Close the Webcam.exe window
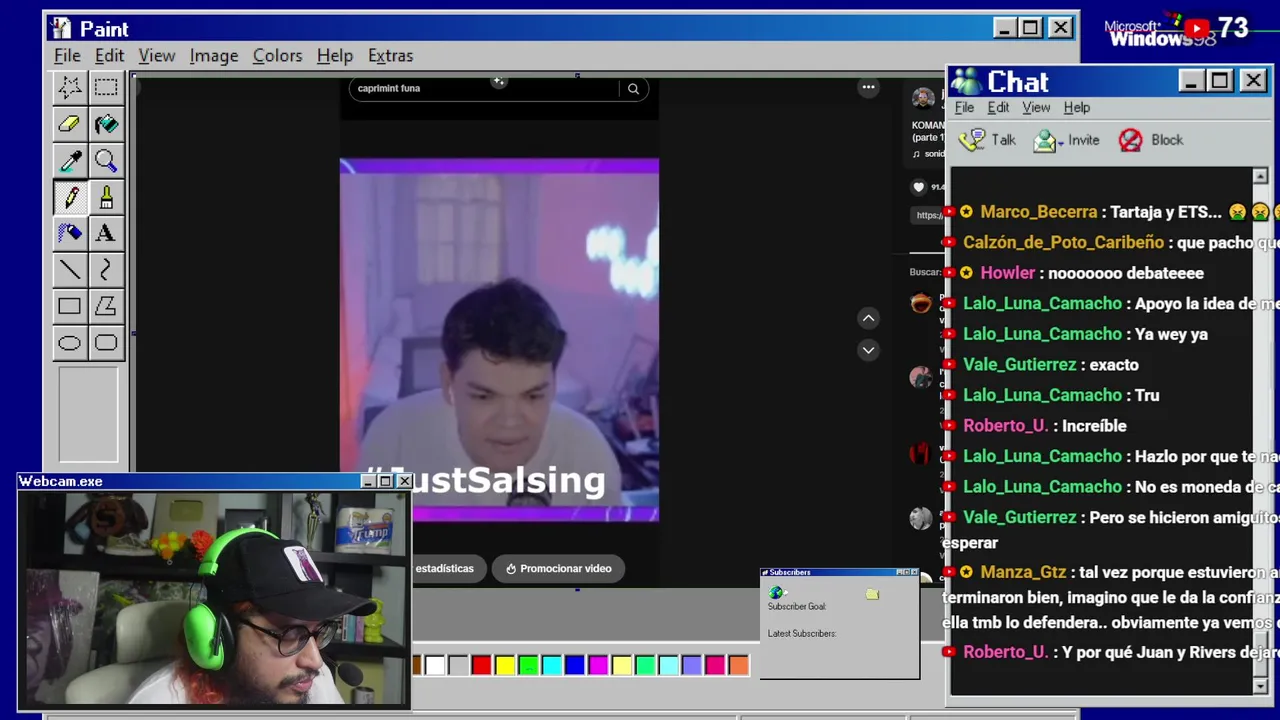The height and width of the screenshot is (720, 1280). click(404, 481)
